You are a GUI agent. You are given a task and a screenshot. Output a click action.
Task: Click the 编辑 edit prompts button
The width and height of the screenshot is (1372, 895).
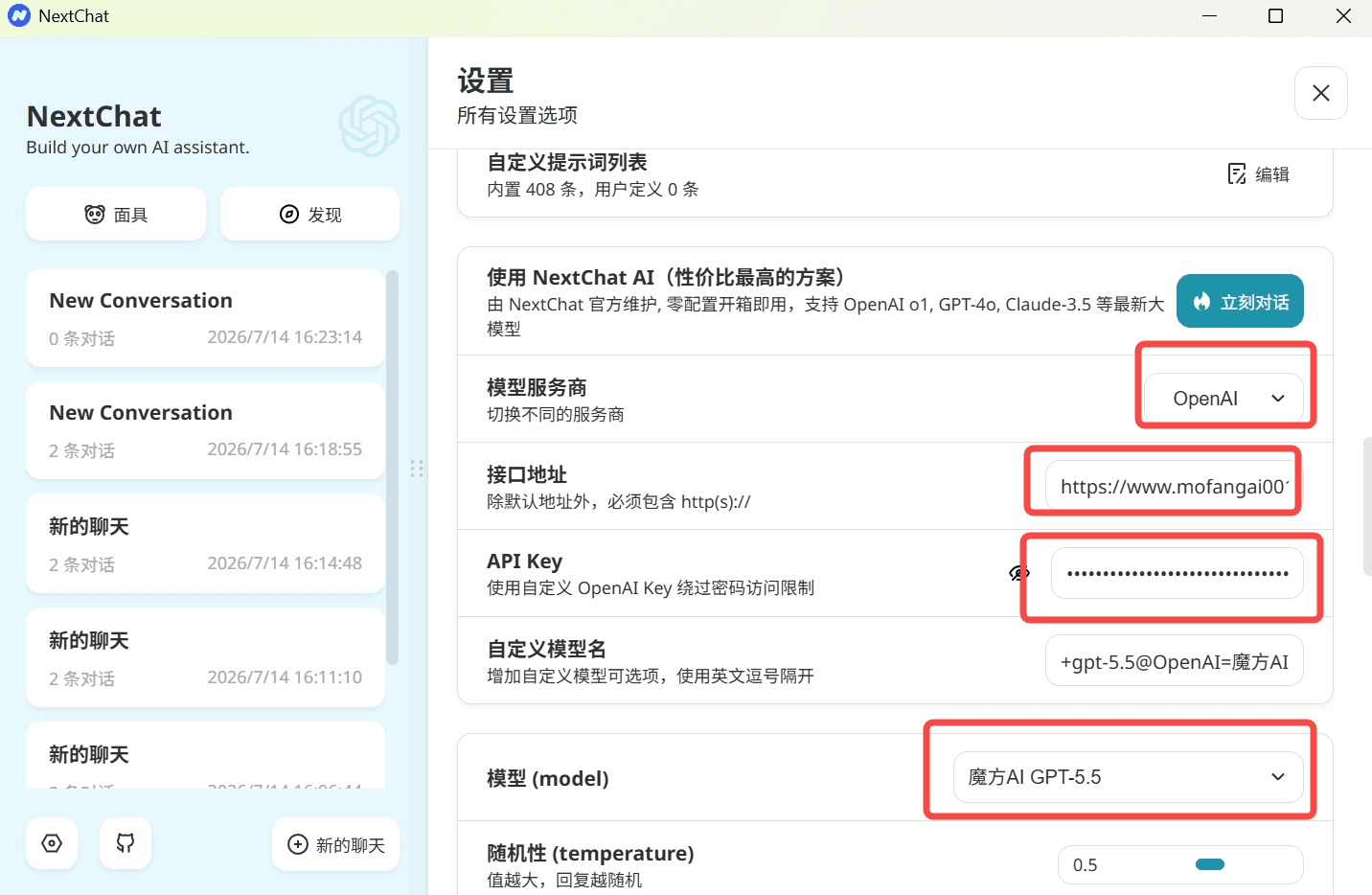click(x=1259, y=174)
